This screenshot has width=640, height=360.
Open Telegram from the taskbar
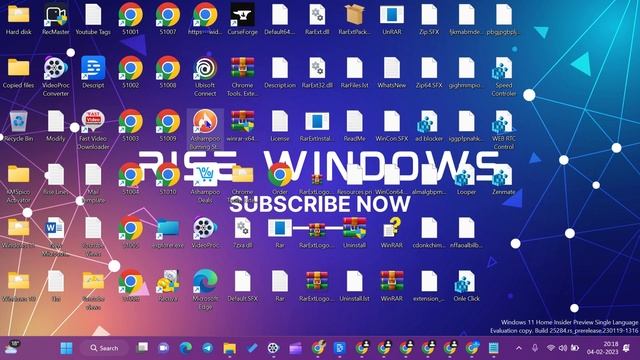tap(207, 348)
